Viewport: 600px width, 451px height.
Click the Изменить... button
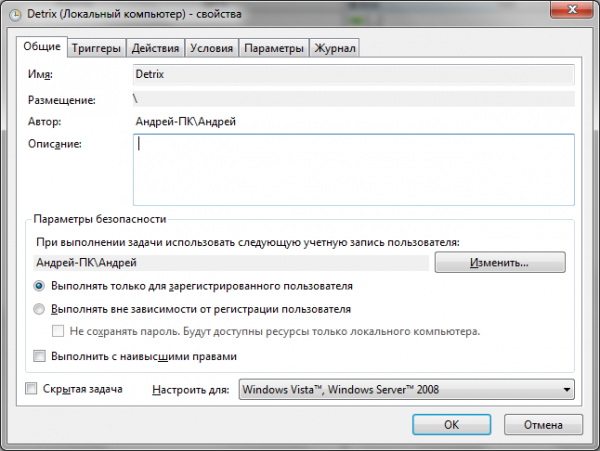click(500, 262)
